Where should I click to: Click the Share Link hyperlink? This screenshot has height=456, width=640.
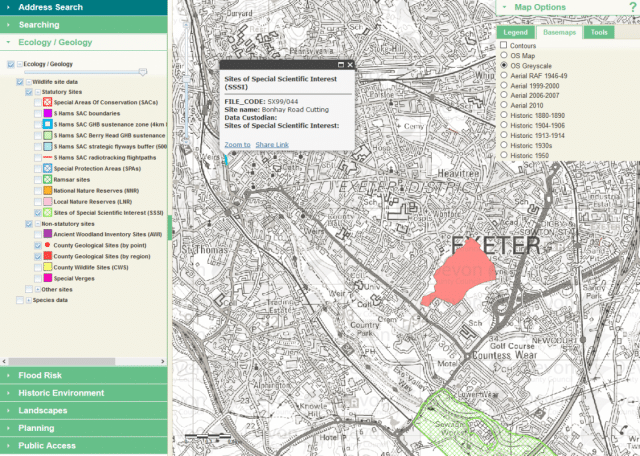(x=272, y=145)
